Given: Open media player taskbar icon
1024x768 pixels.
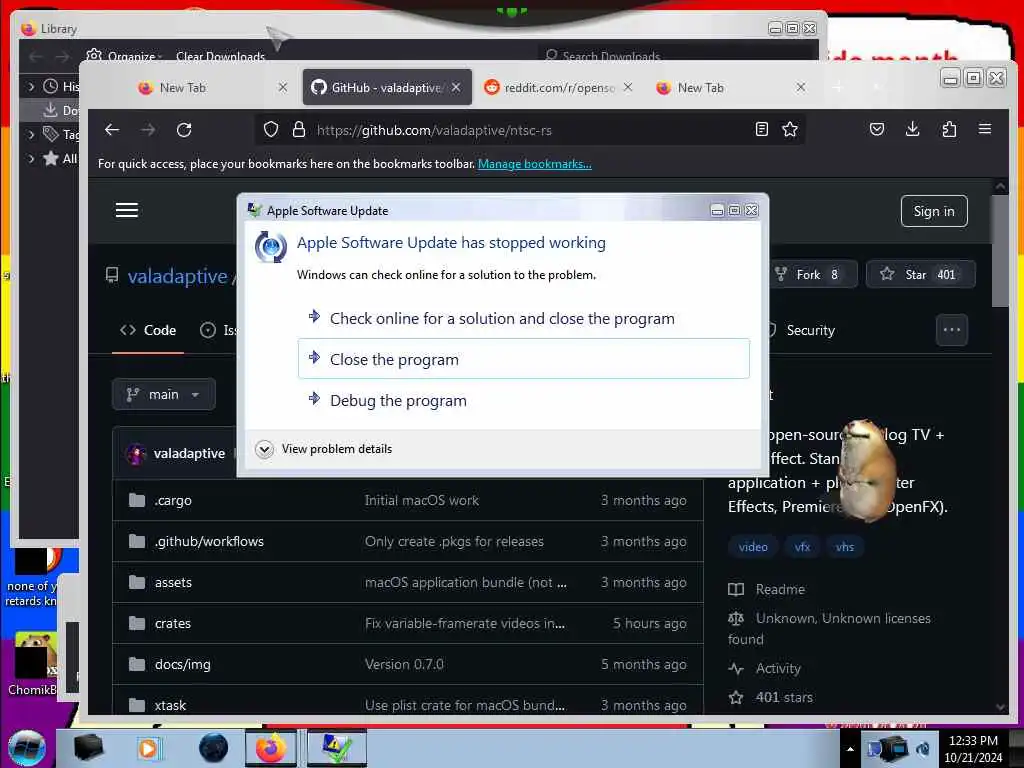Looking at the screenshot, I should [x=148, y=748].
